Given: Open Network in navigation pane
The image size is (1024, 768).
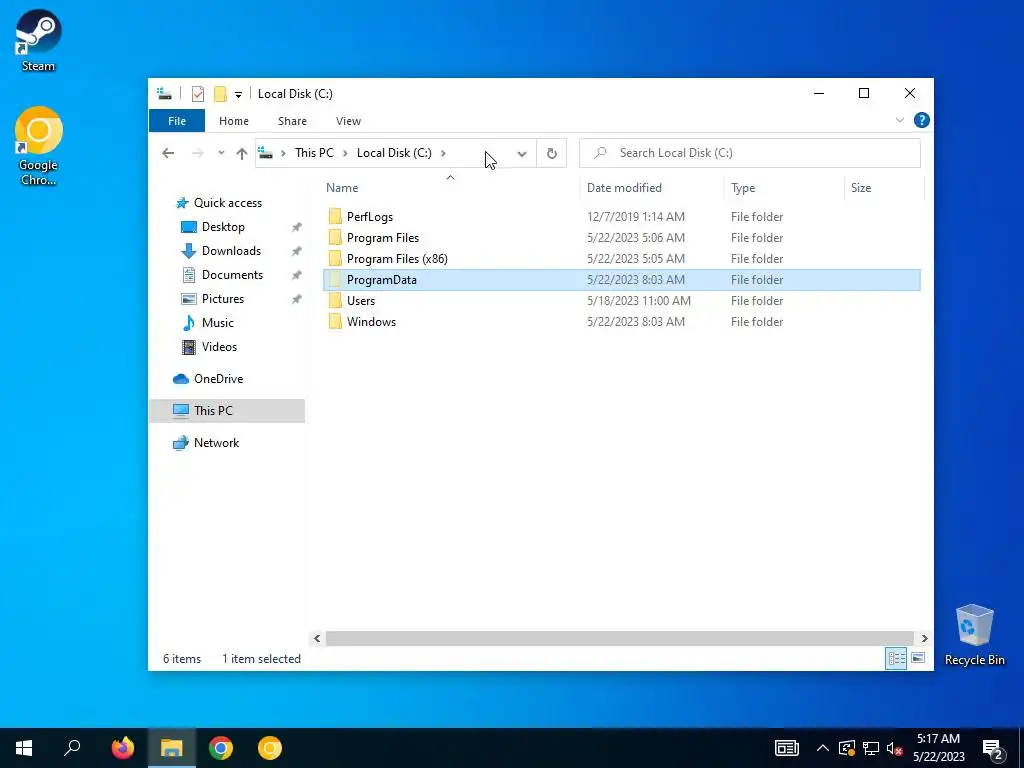Looking at the screenshot, I should [216, 443].
